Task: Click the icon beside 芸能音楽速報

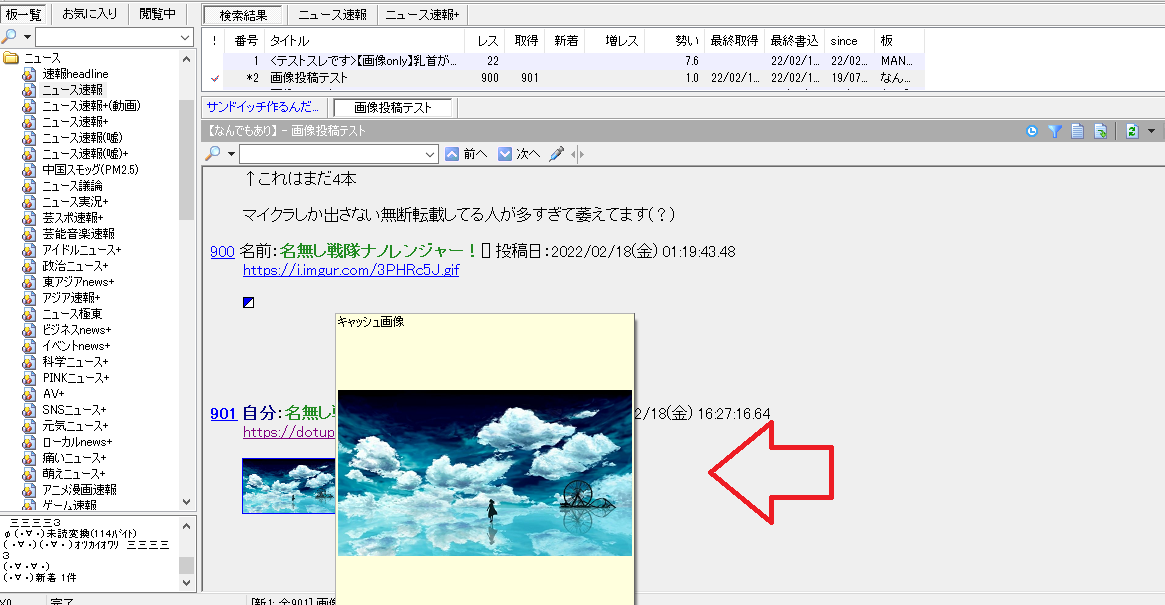Action: [x=28, y=234]
